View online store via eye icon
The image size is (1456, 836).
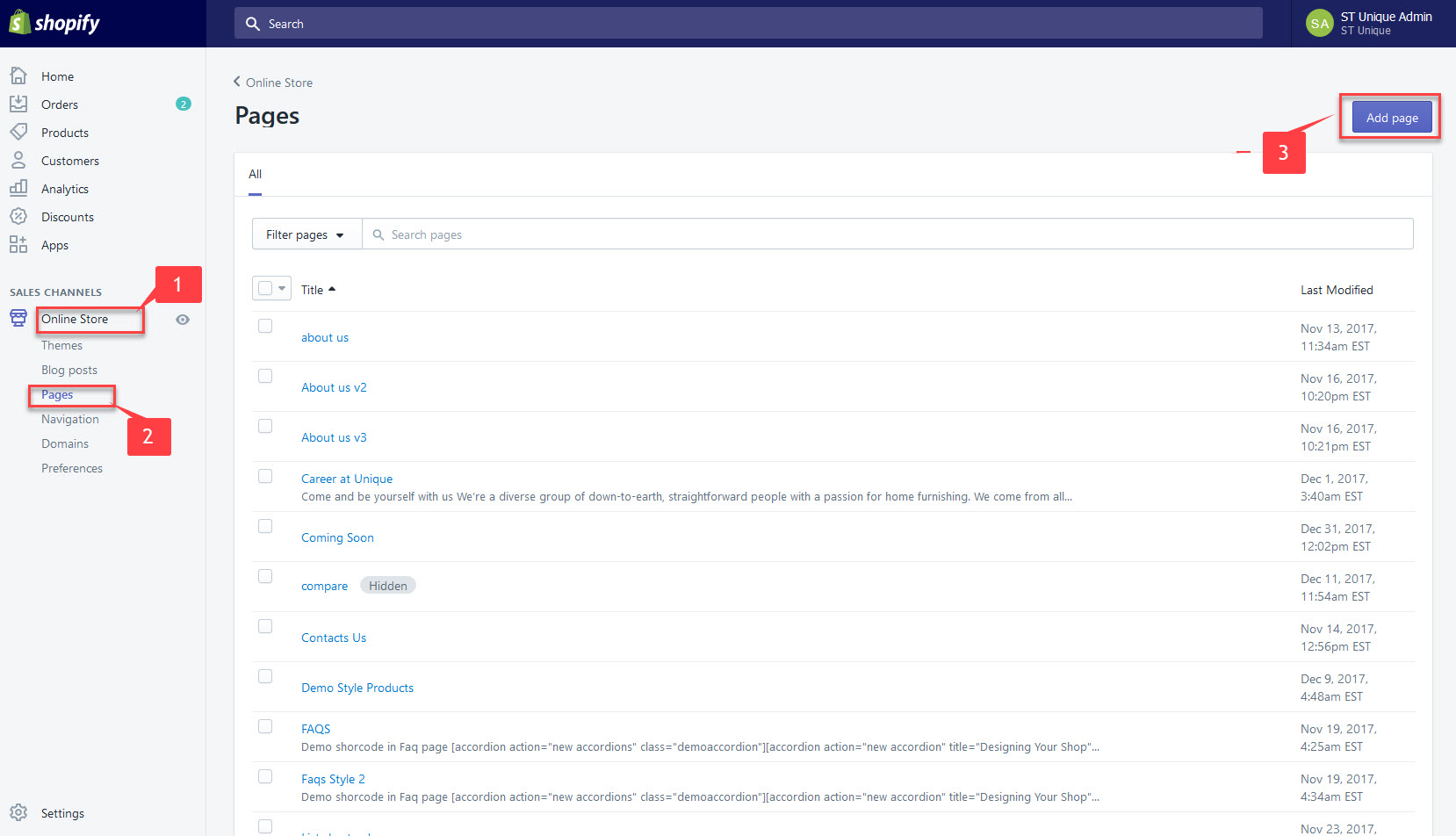pyautogui.click(x=183, y=320)
